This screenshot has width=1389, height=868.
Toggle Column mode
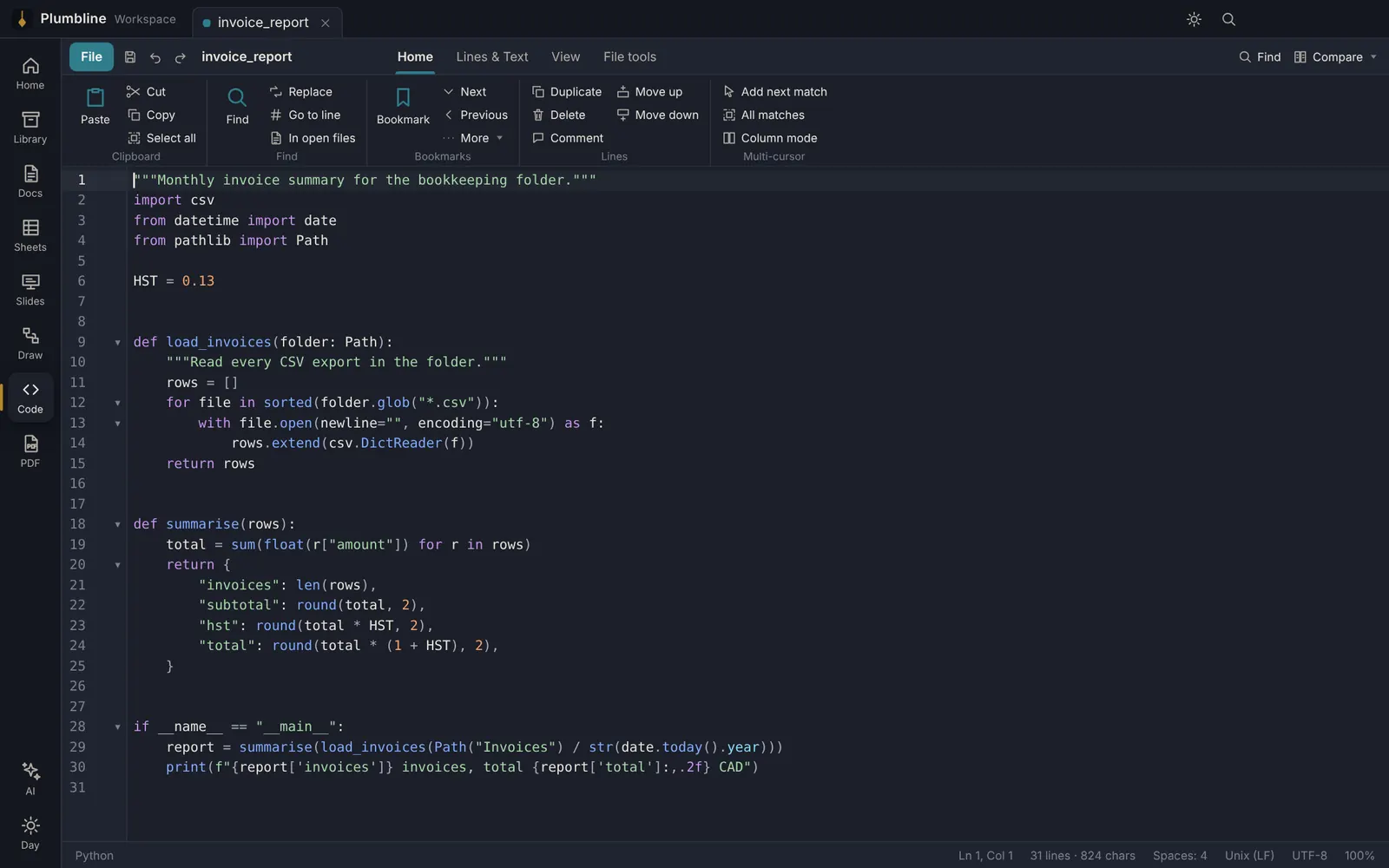(x=770, y=138)
